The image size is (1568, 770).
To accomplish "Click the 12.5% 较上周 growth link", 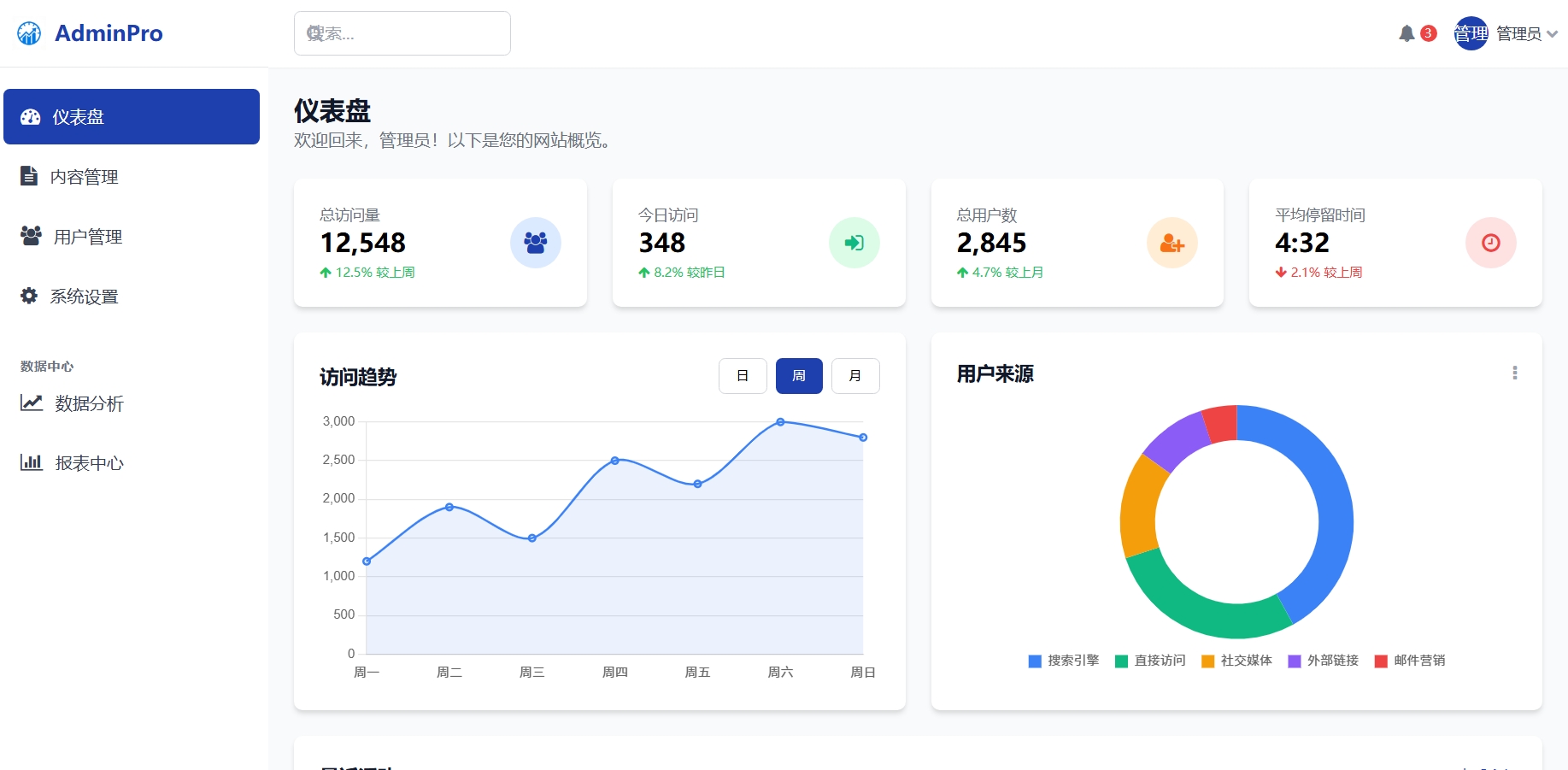I will coord(367,273).
